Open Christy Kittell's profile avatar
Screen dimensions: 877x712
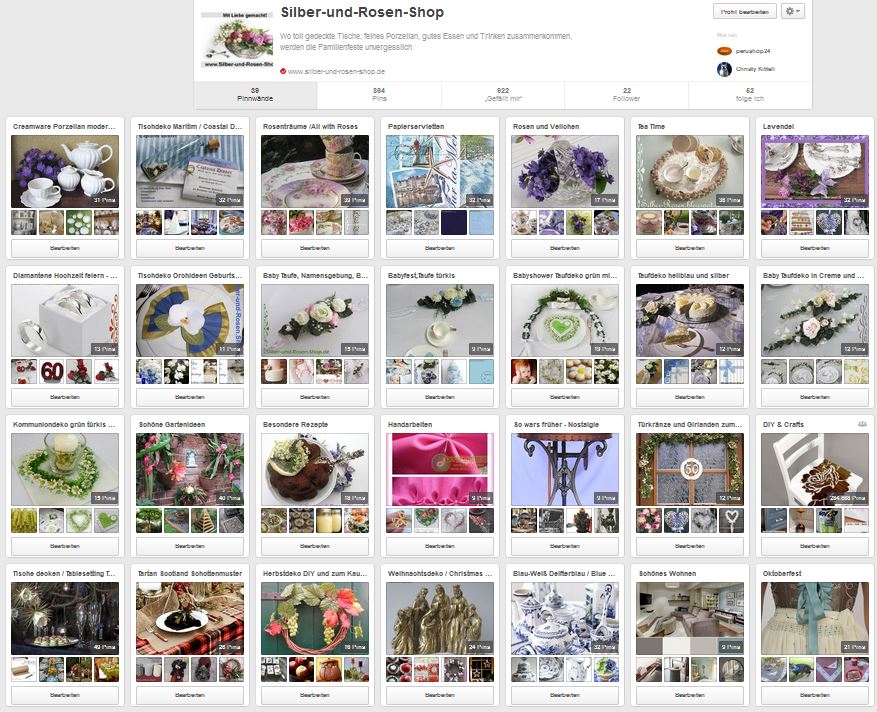pyautogui.click(x=724, y=69)
